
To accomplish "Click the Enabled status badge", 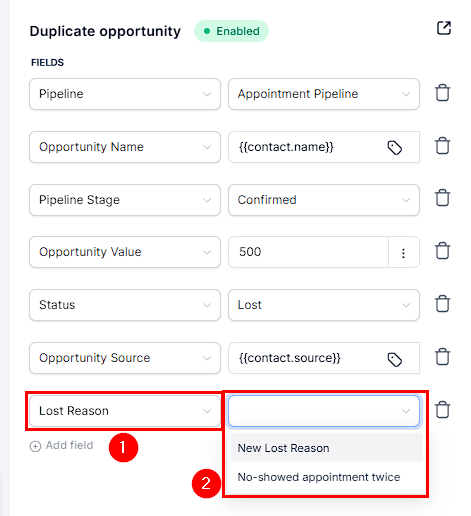I will [x=231, y=31].
